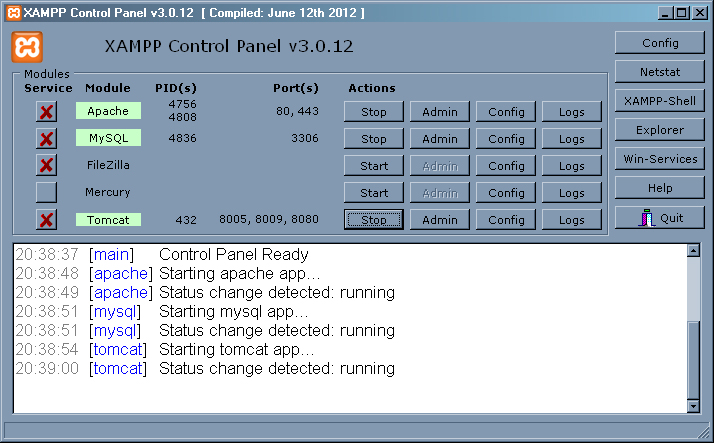The image size is (714, 443).
Task: Toggle the FileZilla service checkbox
Action: [x=46, y=165]
